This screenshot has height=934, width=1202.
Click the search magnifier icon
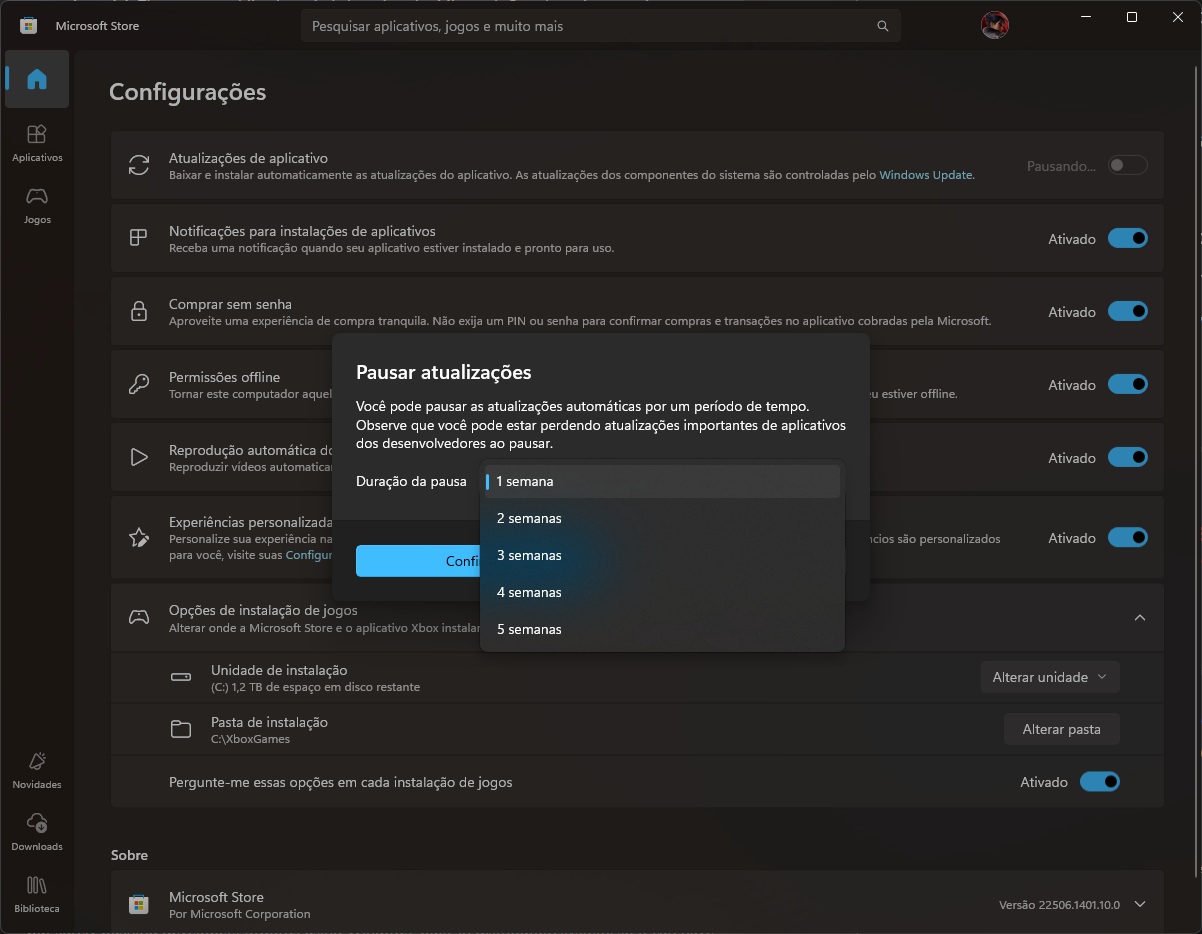point(882,26)
